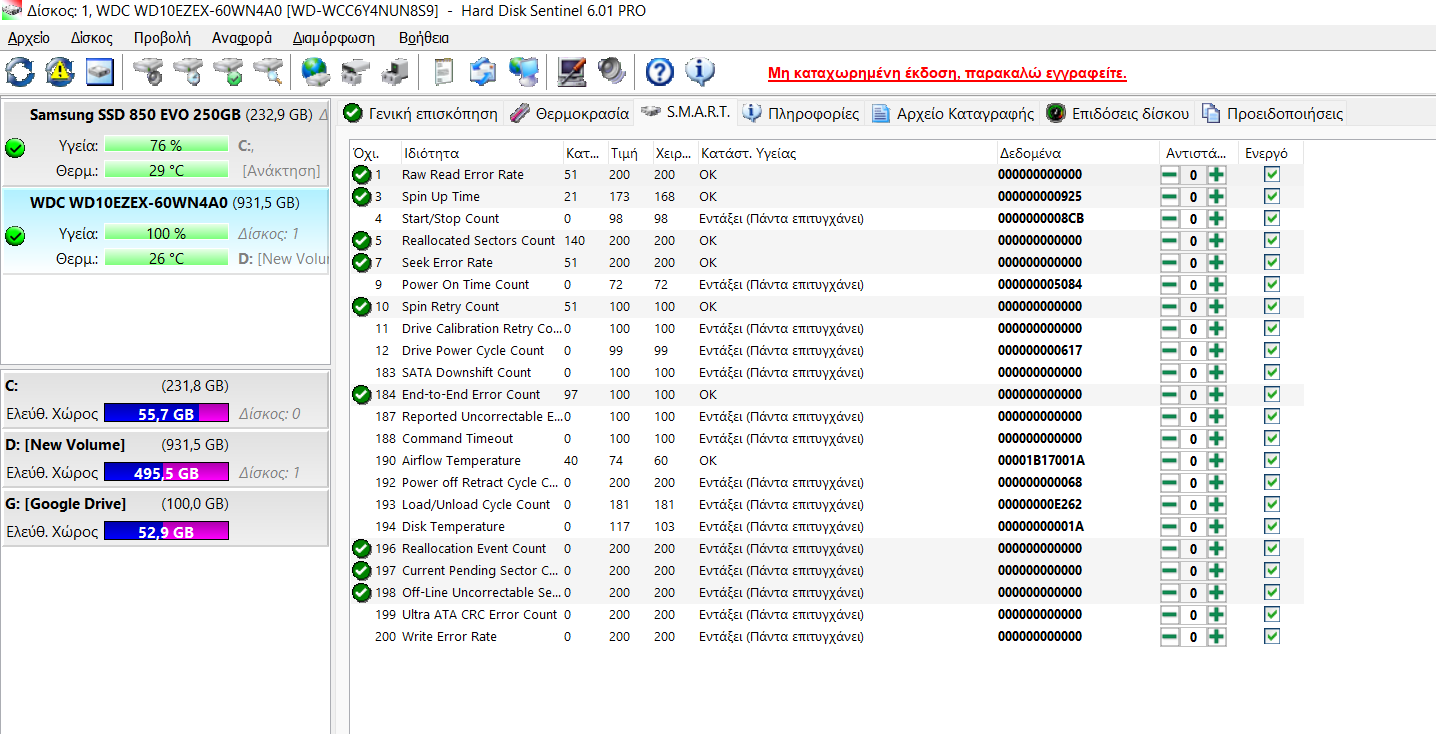1436x734 pixels.
Task: Click the disk with magnifier toolbar icon
Action: coord(268,72)
